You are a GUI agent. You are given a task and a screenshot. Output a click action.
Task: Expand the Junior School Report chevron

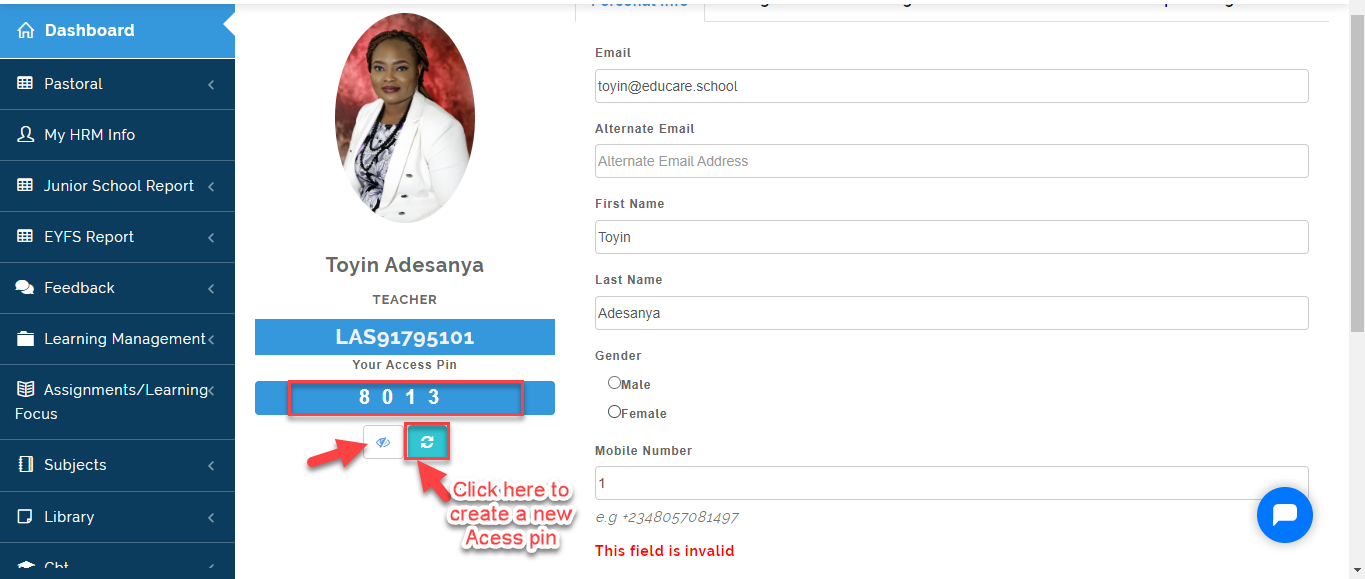coord(211,187)
